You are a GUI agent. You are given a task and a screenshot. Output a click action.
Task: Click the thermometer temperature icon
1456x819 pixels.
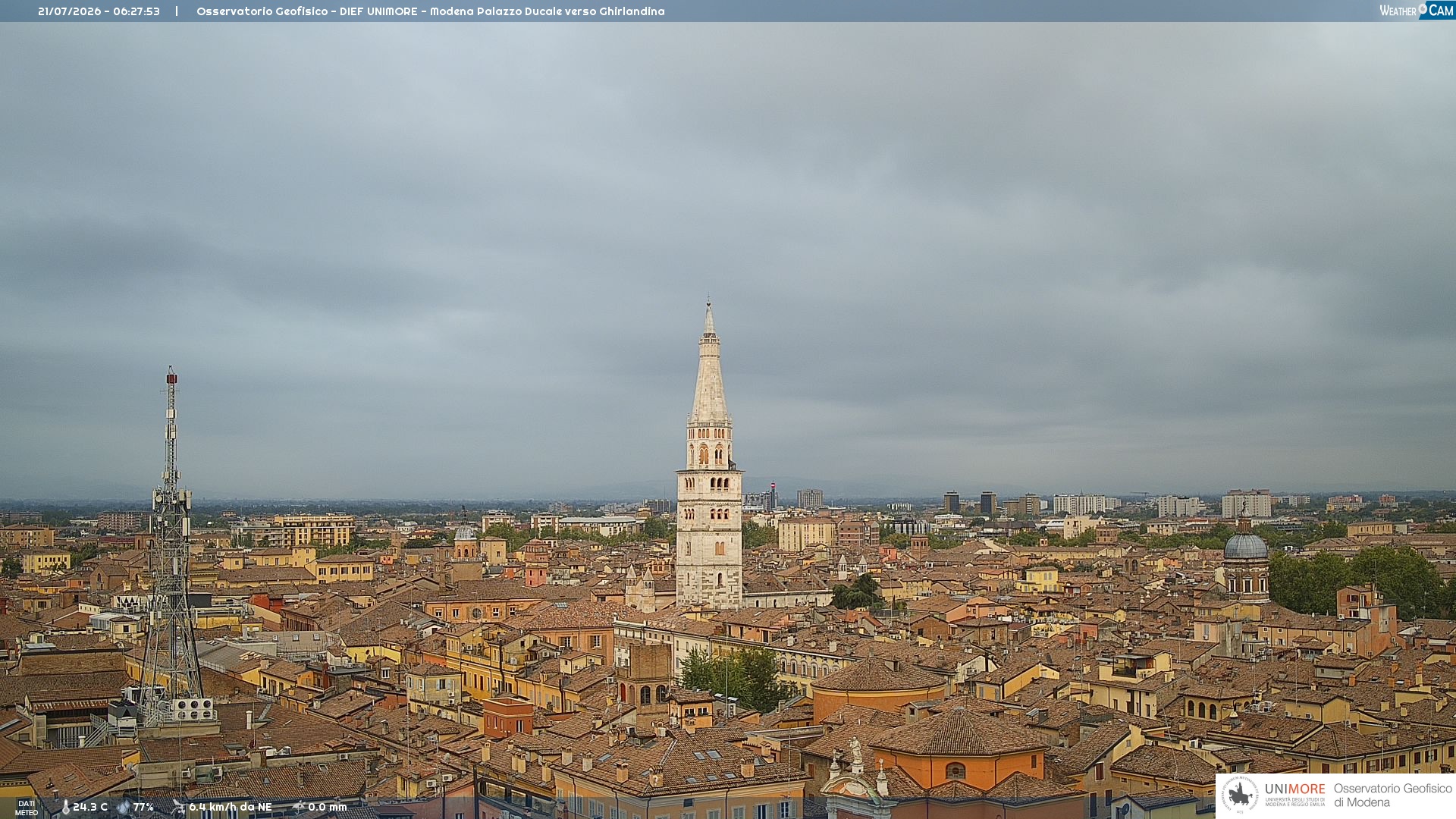(65, 807)
